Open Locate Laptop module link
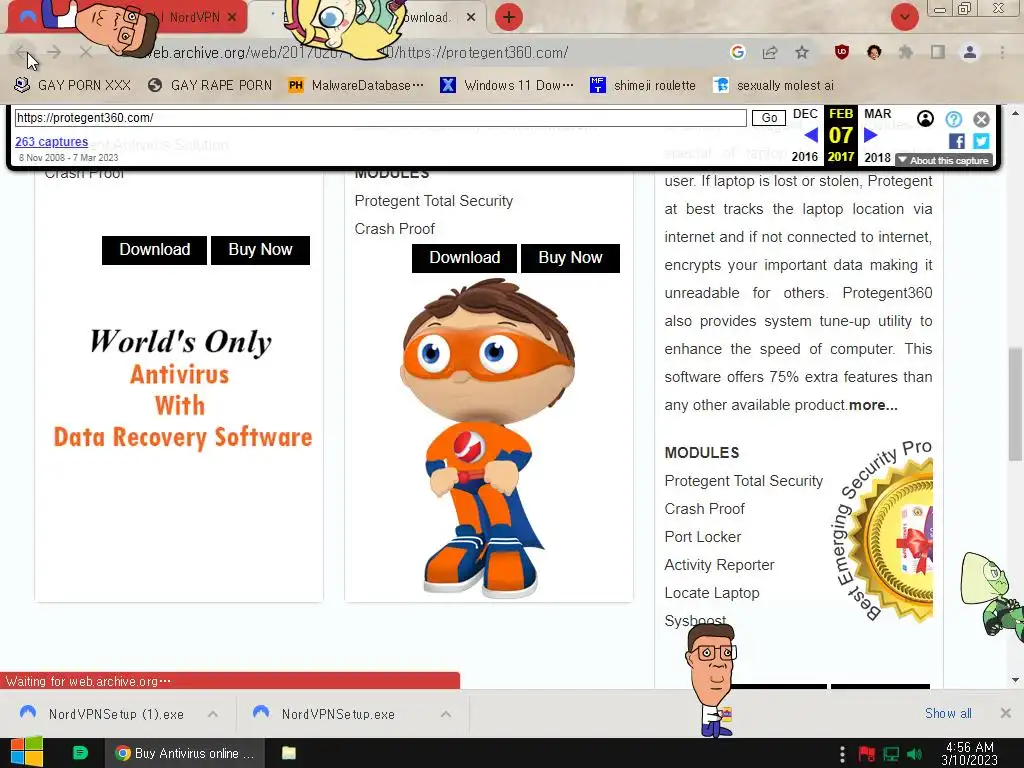Screen dimensions: 1024x768 pos(712,593)
